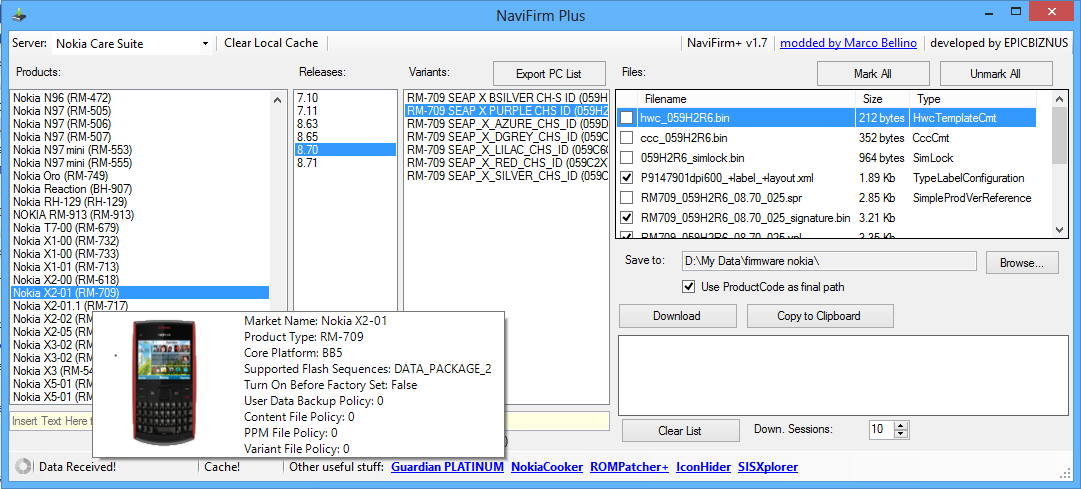The image size is (1081, 489).
Task: Untick the RM709 signature.bin checkbox
Action: pyautogui.click(x=626, y=218)
